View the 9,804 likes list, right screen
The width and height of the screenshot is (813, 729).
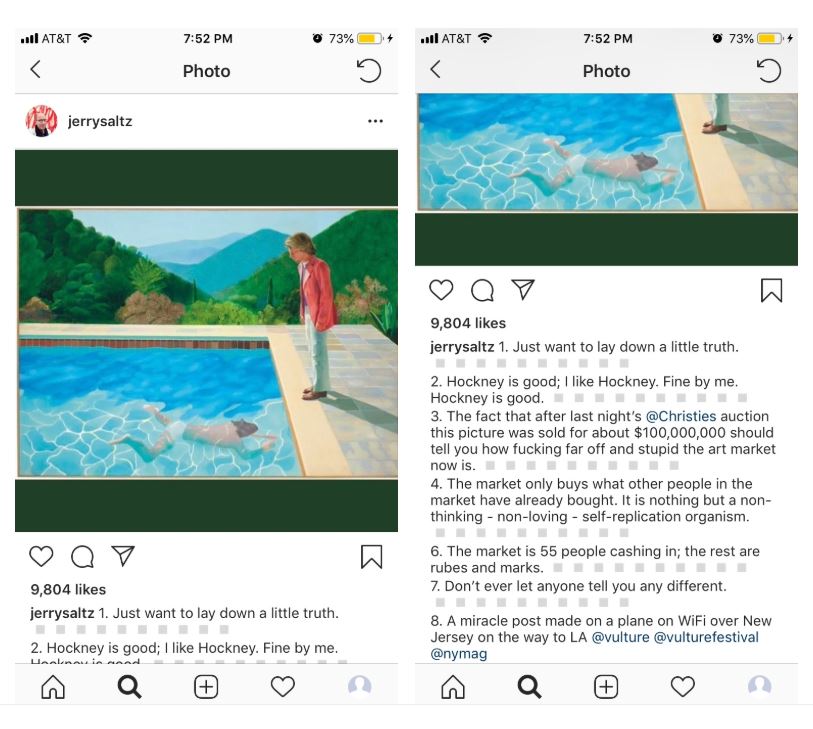click(468, 324)
